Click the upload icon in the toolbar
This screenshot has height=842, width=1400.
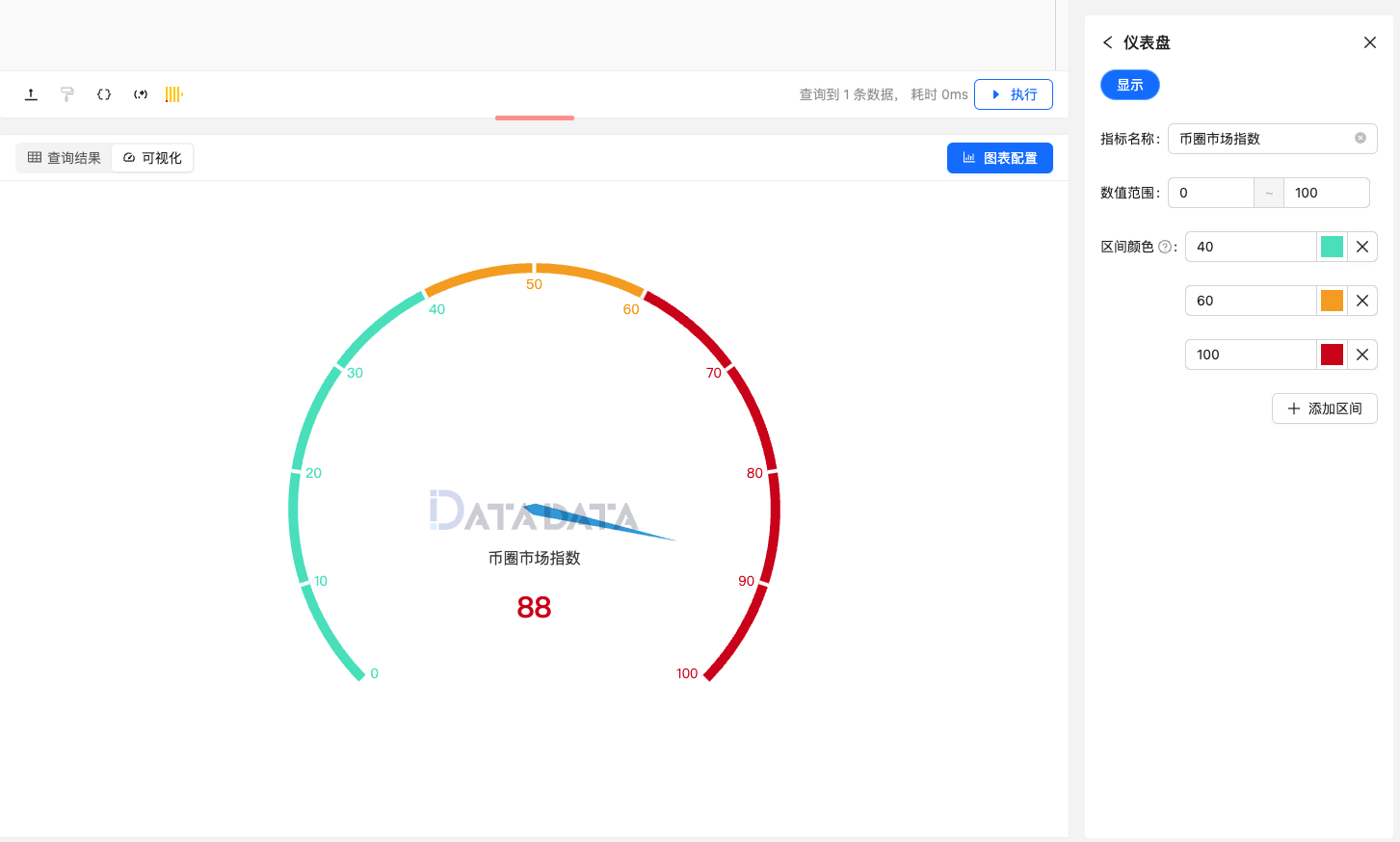point(30,93)
